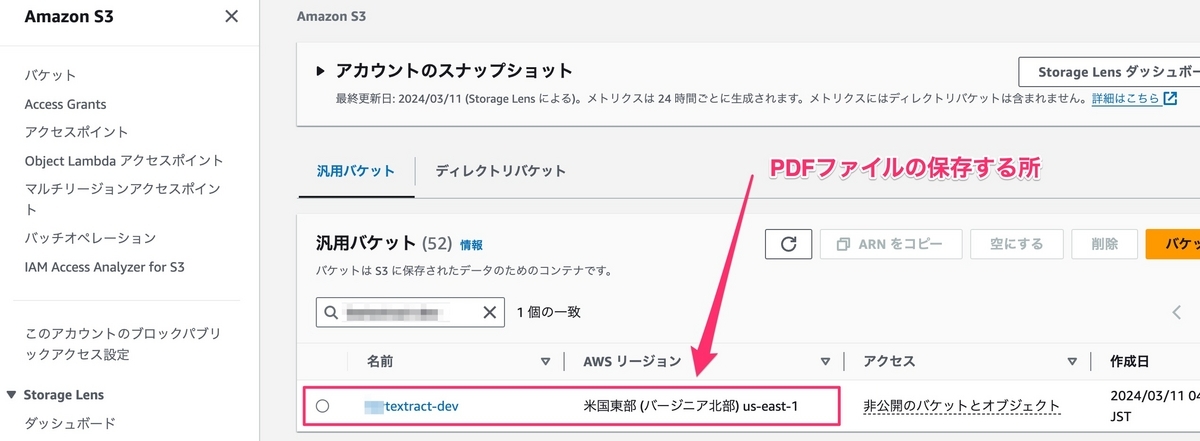Viewport: 1200px width, 441px height.
Task: Open IAM Access Analyzer for S3
Action: click(104, 267)
